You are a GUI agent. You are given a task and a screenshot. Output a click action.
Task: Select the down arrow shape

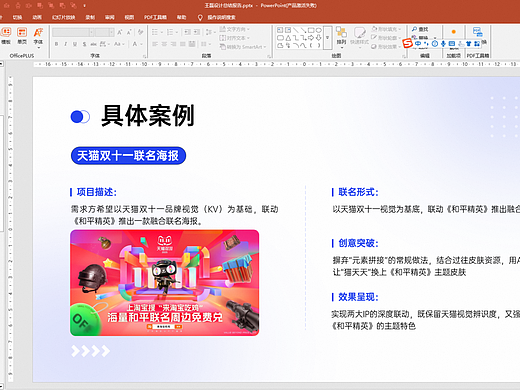tap(319, 38)
